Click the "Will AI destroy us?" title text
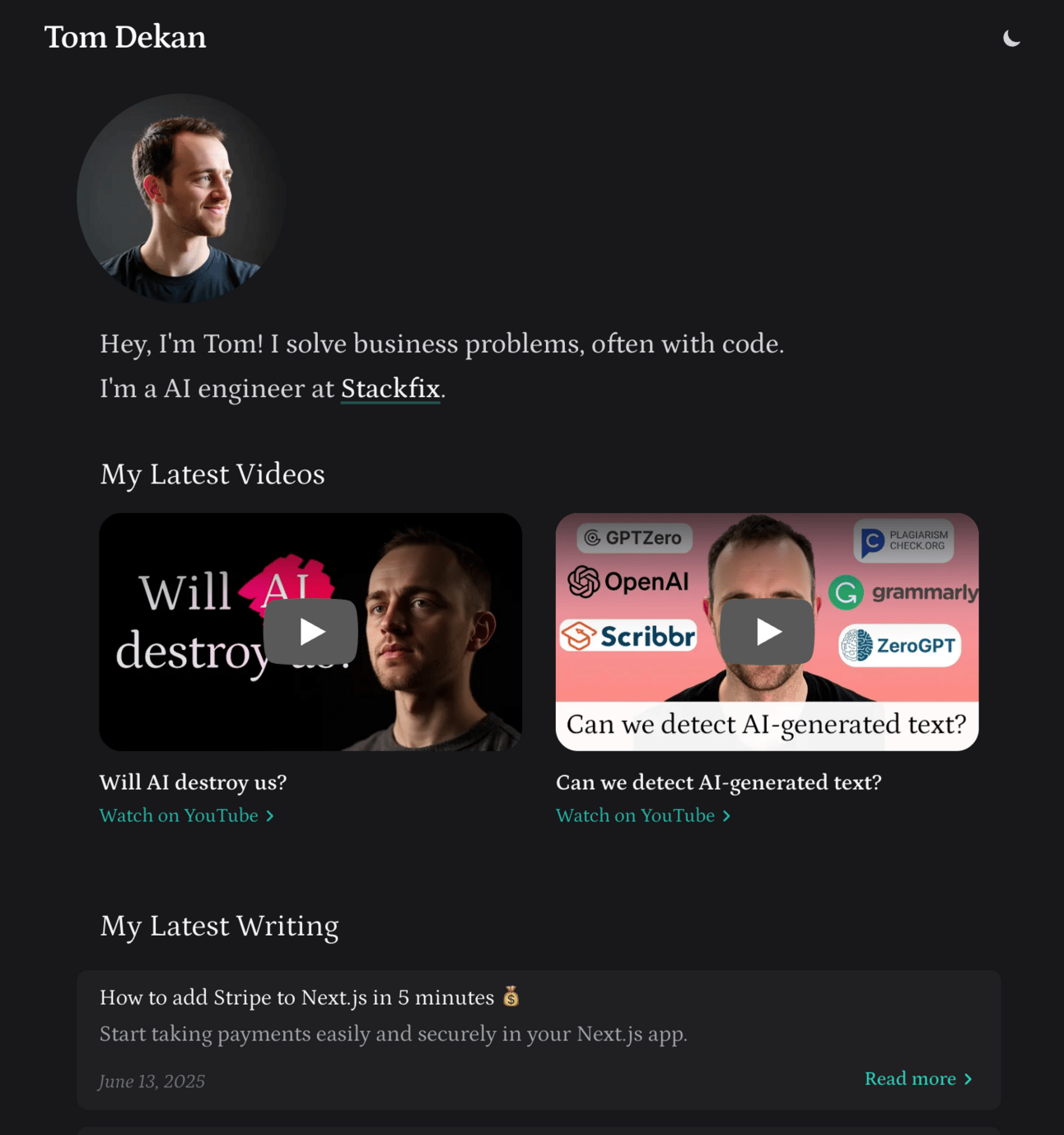The width and height of the screenshot is (1064, 1135). coord(193,782)
